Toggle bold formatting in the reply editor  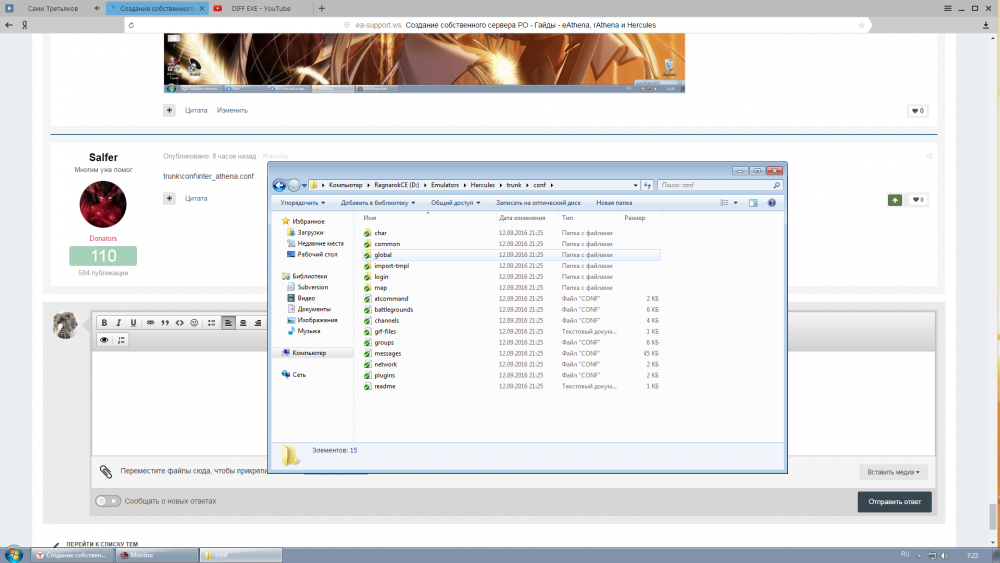(103, 323)
